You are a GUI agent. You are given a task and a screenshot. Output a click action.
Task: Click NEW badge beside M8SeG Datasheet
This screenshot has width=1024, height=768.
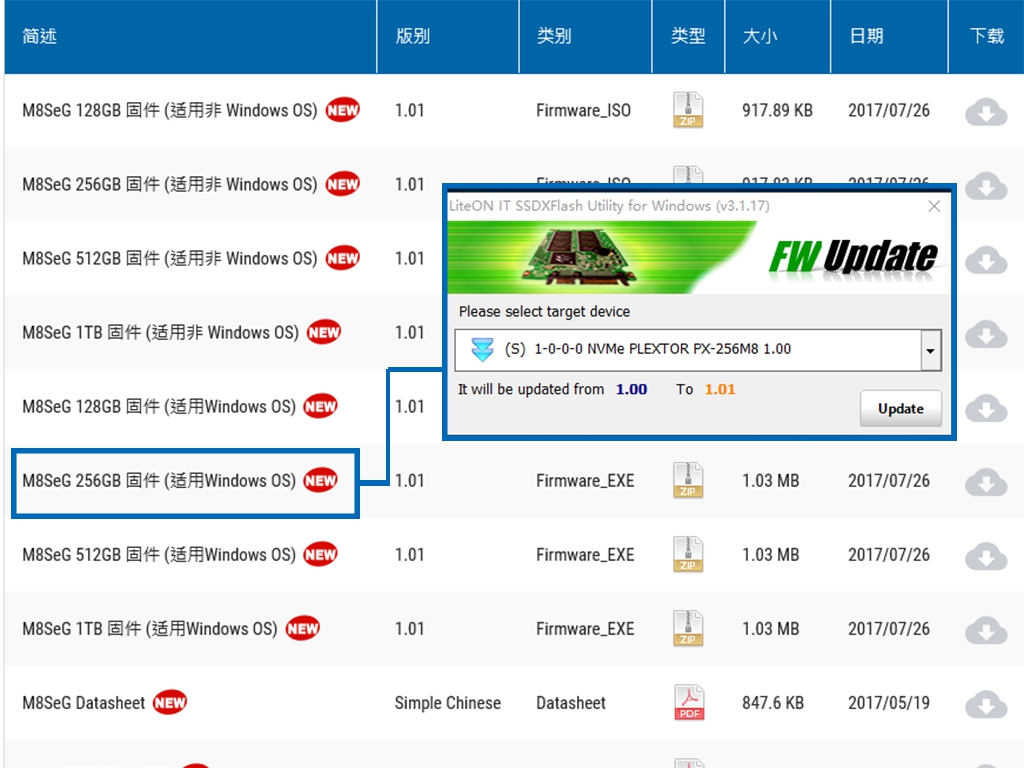coord(170,702)
